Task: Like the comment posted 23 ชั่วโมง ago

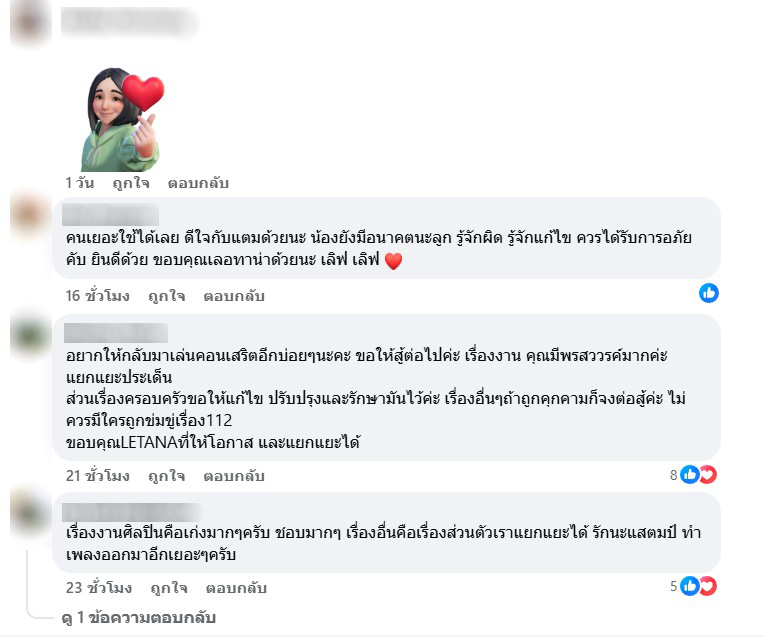Action: (x=169, y=588)
